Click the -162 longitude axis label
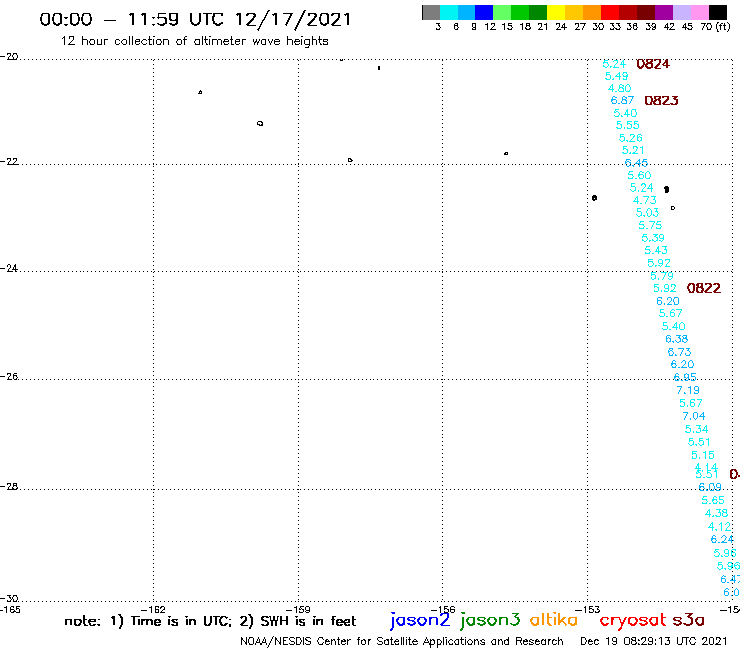 point(153,609)
